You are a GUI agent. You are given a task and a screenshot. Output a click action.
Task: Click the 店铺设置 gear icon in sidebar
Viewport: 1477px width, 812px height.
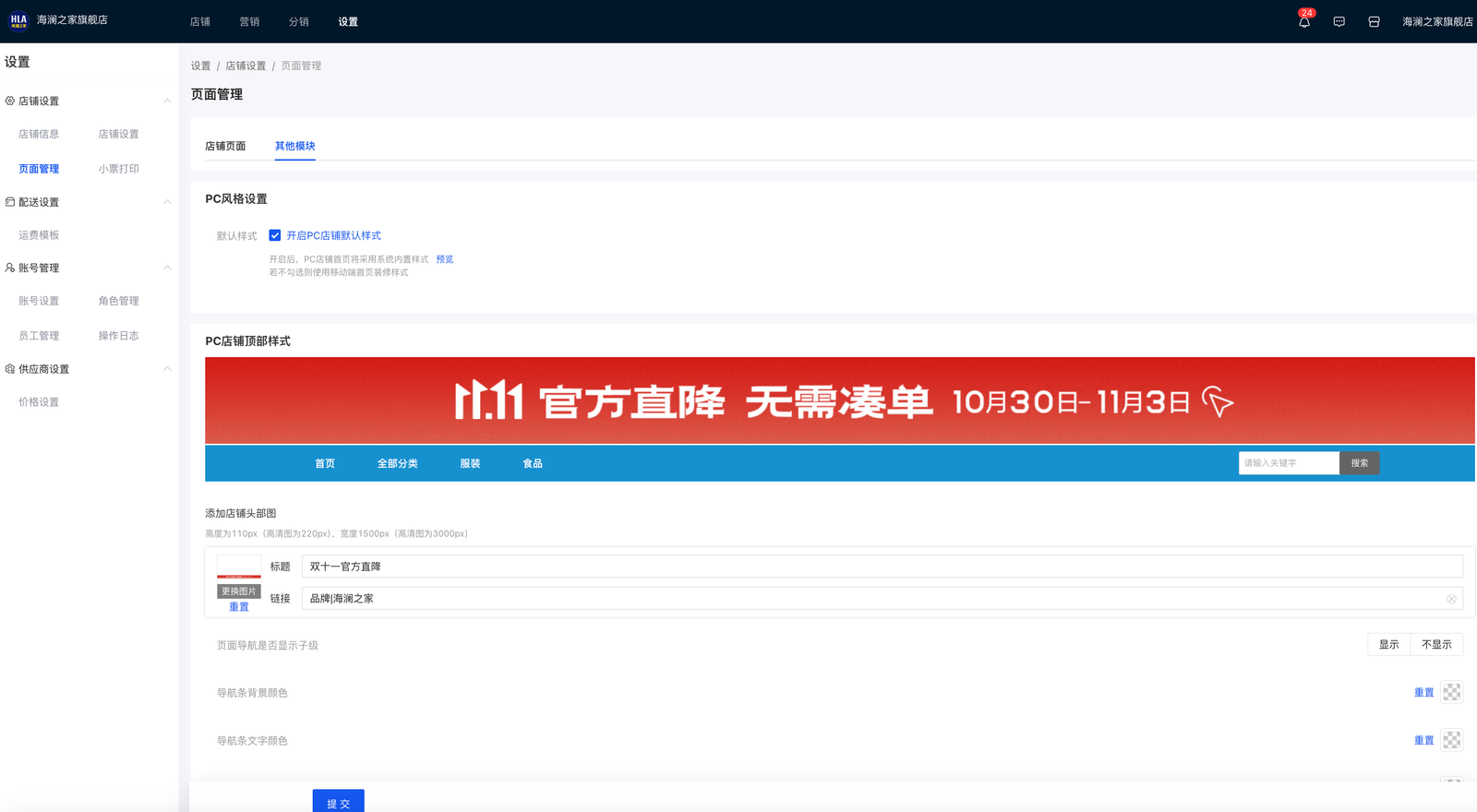pyautogui.click(x=10, y=101)
